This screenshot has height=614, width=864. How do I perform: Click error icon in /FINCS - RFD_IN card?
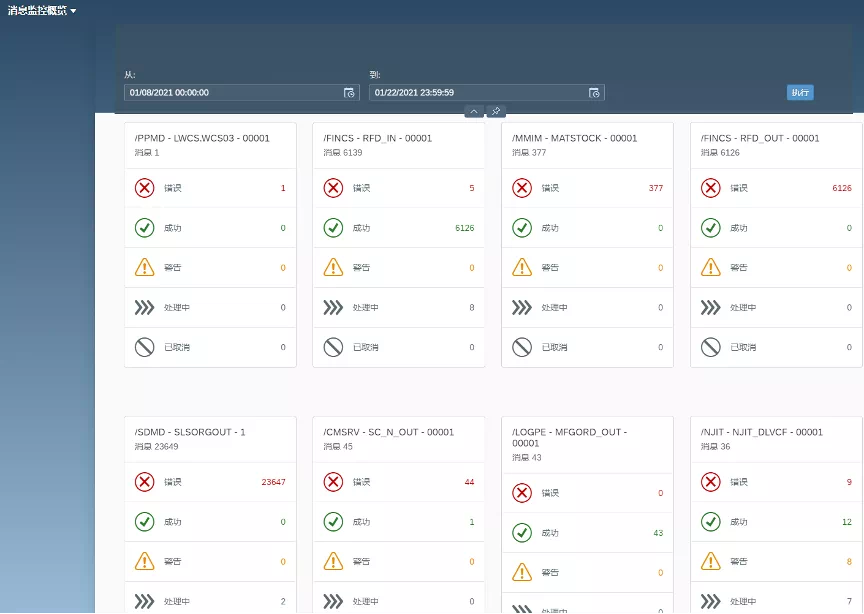pos(333,188)
